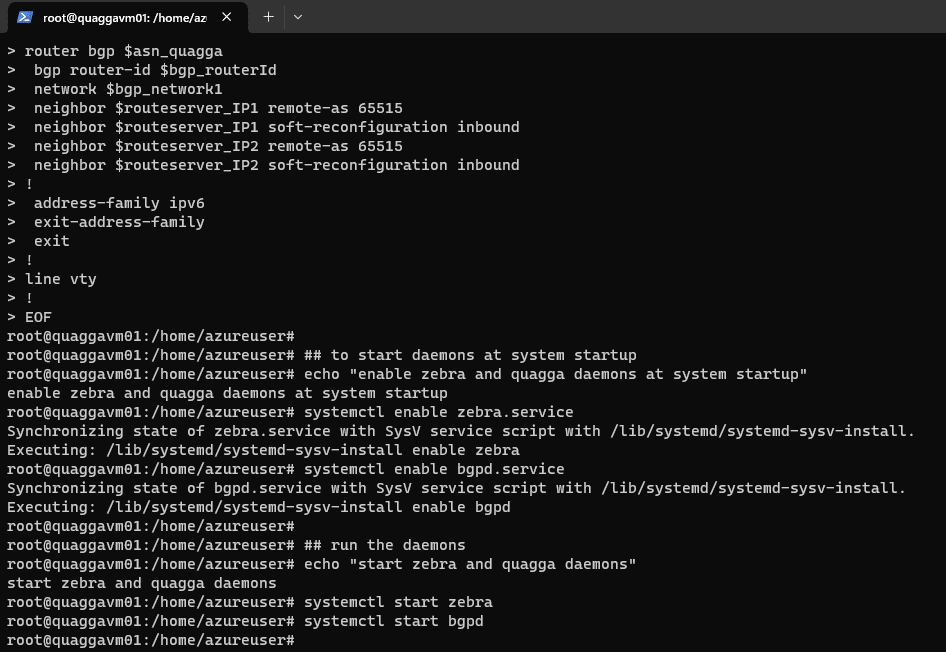Click the 'start zebra and quagga daemons' output line

pos(142,583)
